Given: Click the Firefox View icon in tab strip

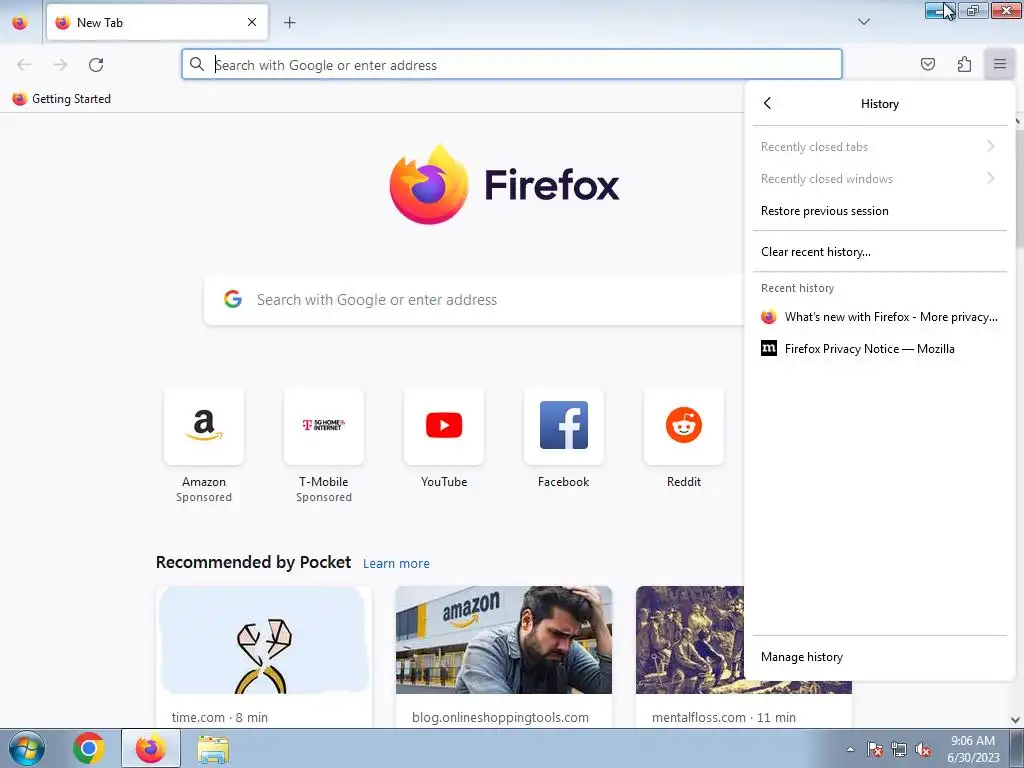Looking at the screenshot, I should [x=20, y=22].
